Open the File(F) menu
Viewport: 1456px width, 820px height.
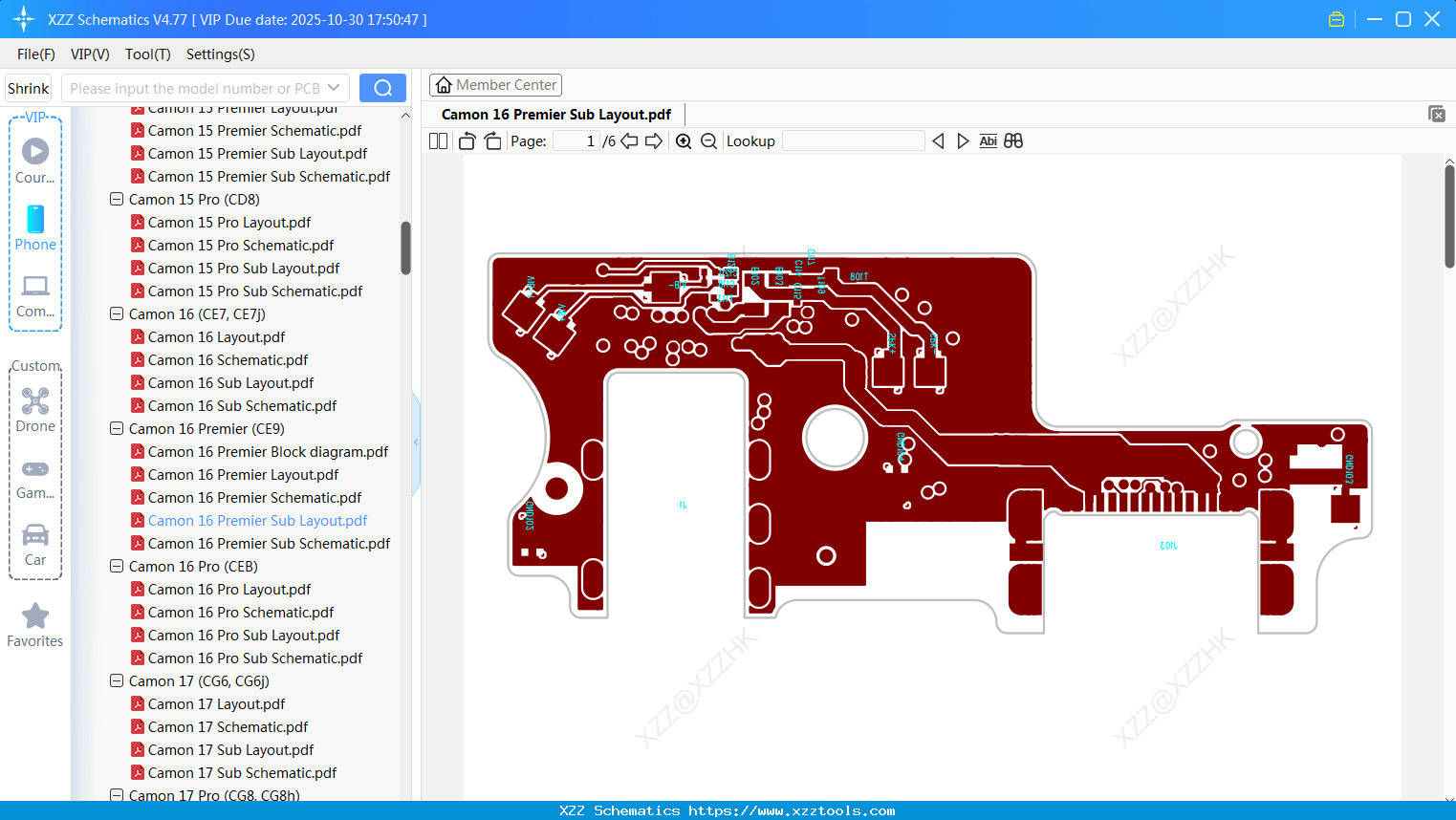[36, 54]
